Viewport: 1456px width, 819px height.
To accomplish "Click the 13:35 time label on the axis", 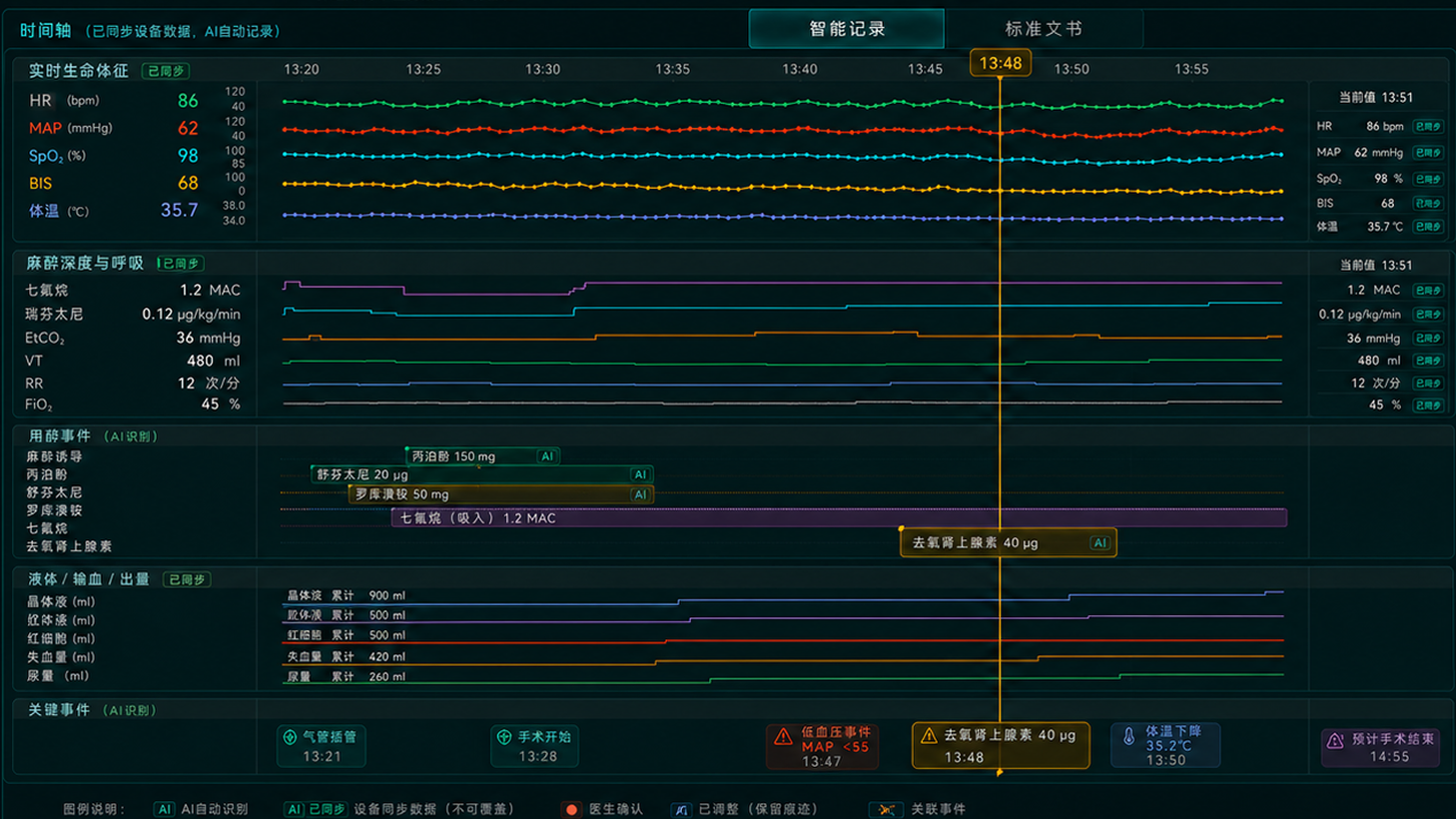I will pos(672,69).
